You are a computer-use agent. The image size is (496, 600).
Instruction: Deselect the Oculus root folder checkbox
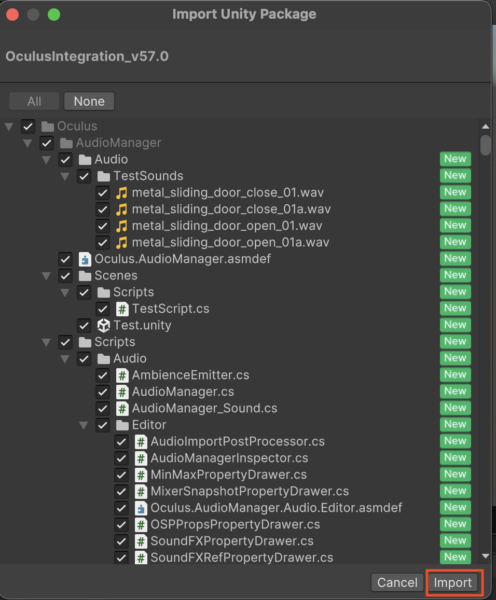(28, 126)
